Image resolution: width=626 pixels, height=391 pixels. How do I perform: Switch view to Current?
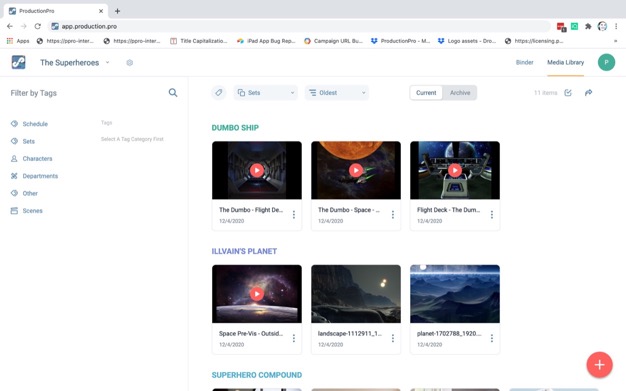426,93
